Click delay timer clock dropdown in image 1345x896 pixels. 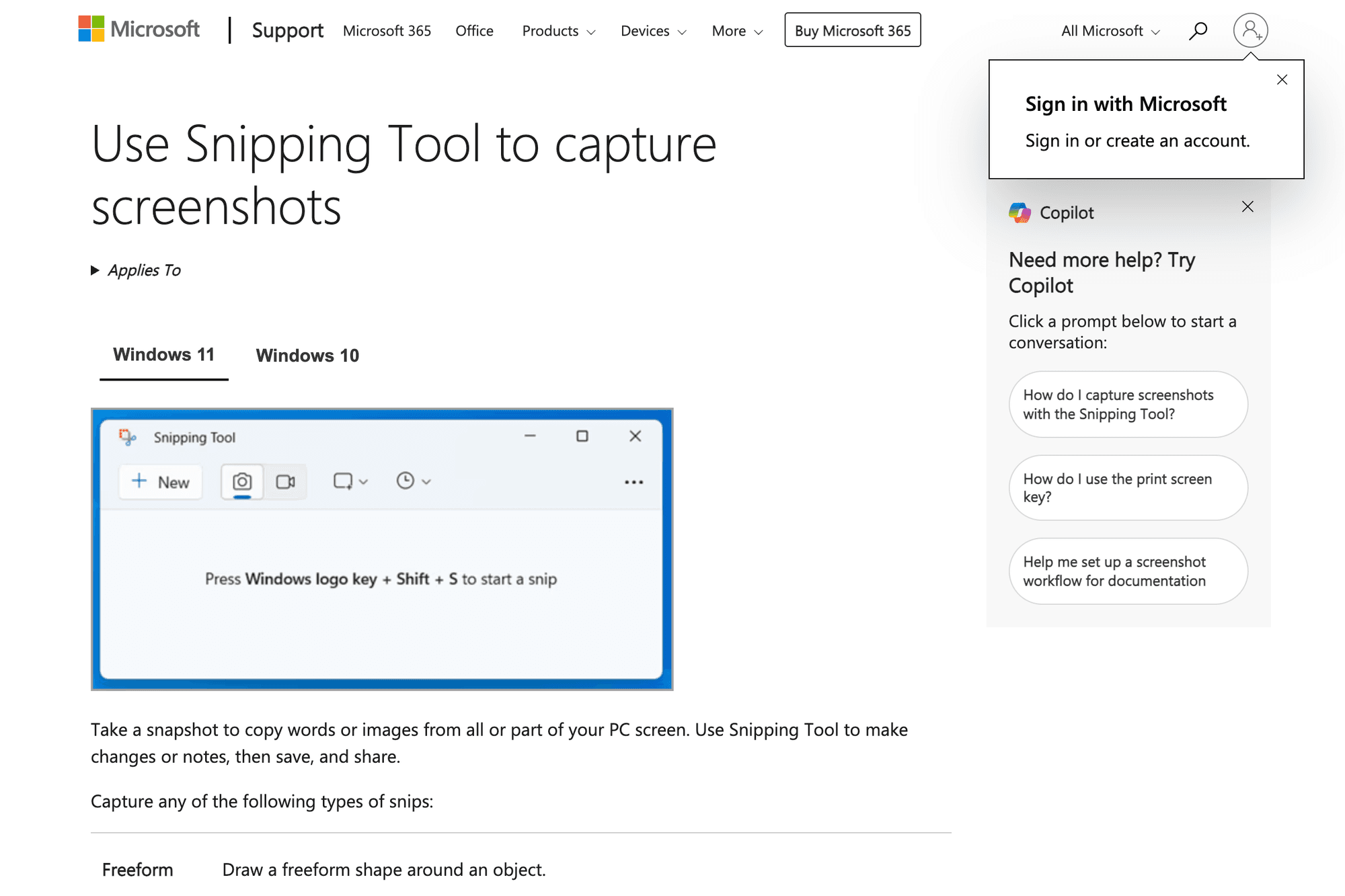[413, 481]
